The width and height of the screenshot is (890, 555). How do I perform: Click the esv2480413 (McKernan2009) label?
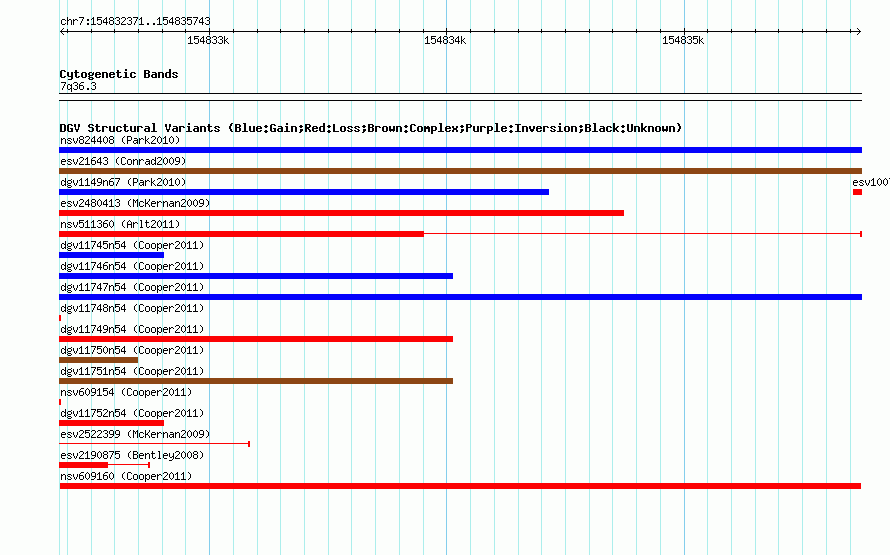pos(135,203)
